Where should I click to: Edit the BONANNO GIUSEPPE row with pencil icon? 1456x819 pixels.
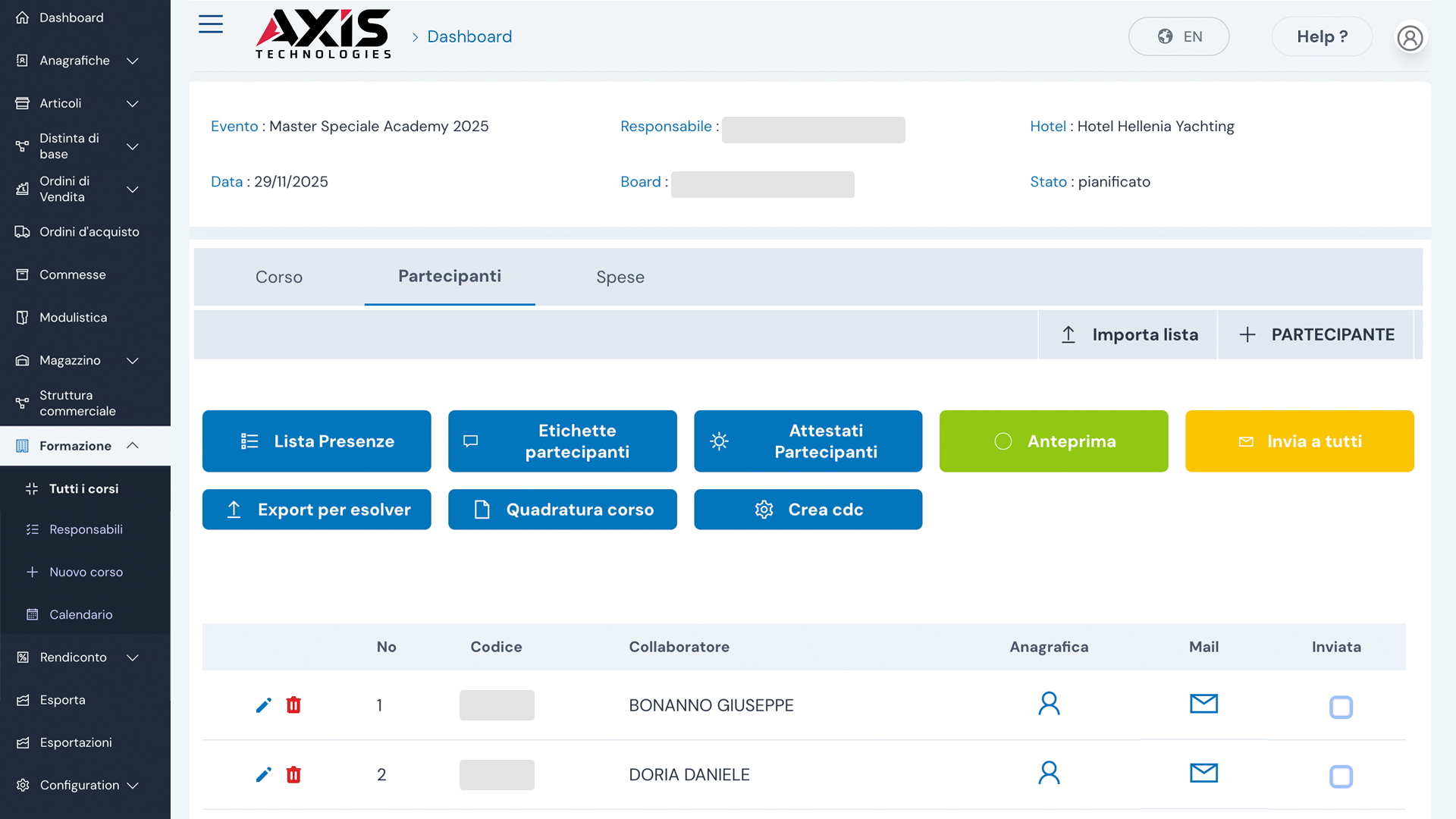pos(263,705)
